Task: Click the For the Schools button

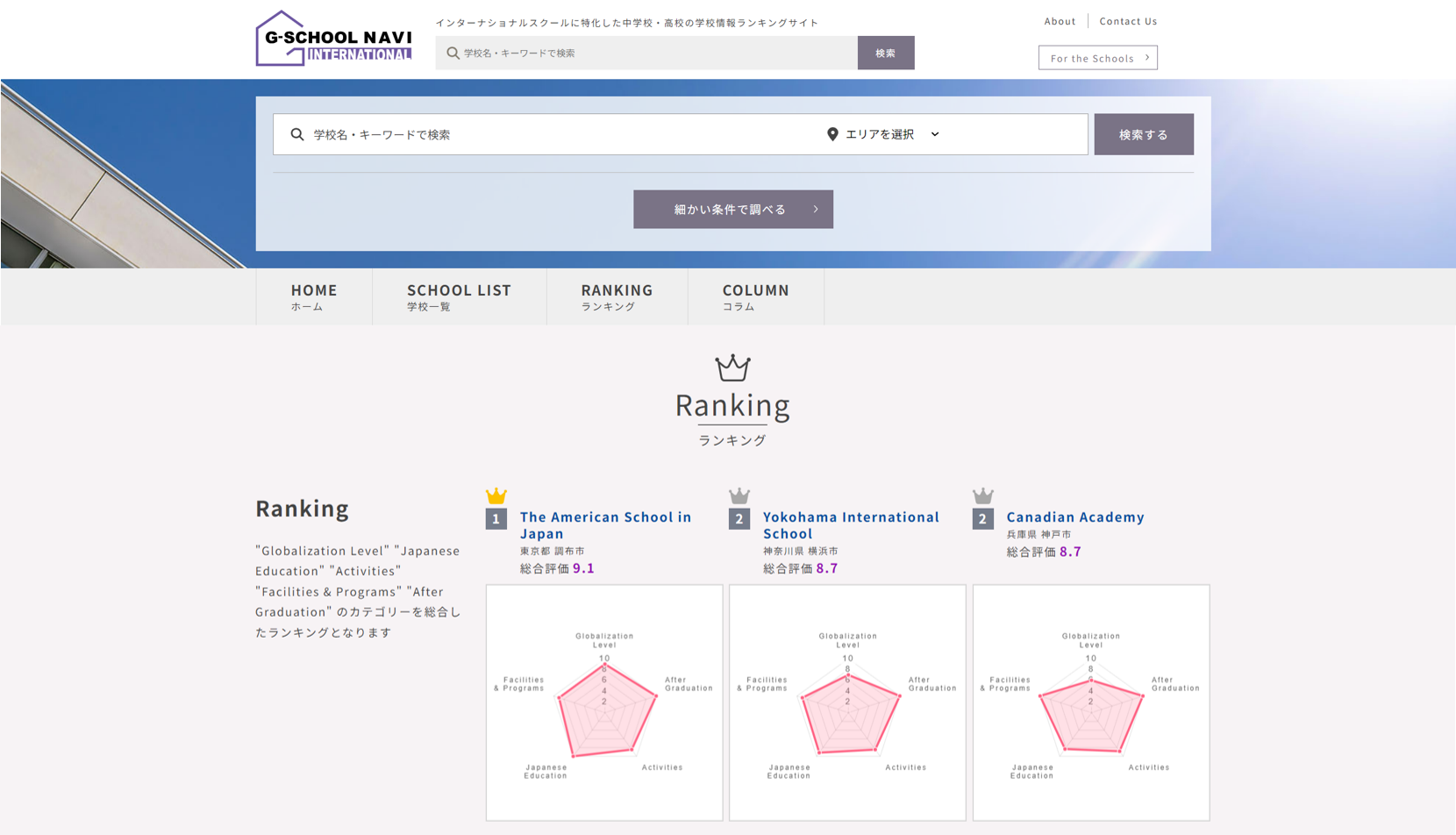Action: click(1098, 58)
